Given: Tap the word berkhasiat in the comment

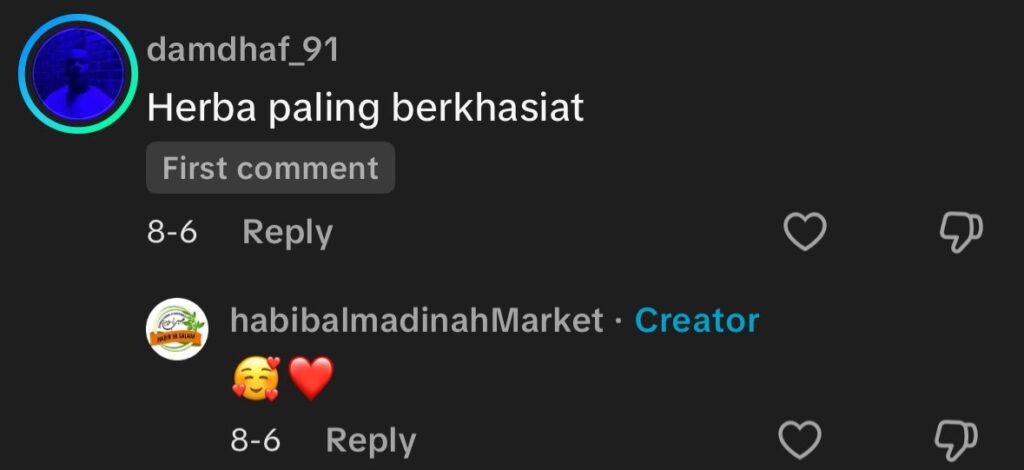Looking at the screenshot, I should 487,106.
